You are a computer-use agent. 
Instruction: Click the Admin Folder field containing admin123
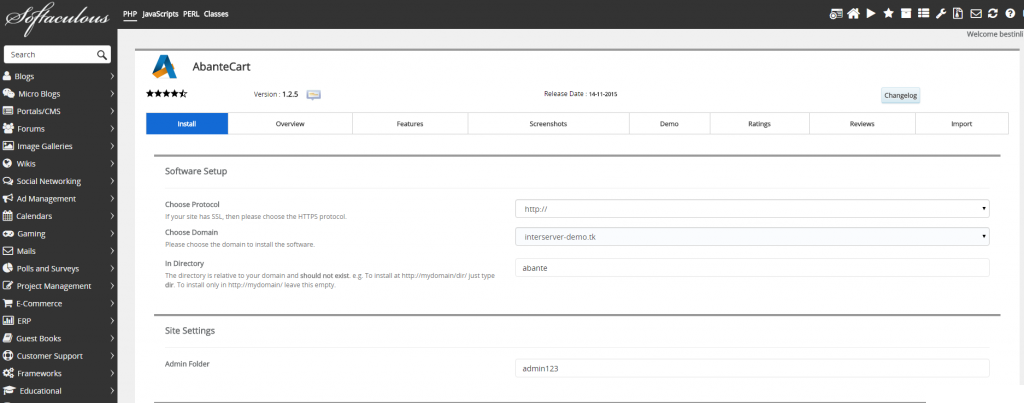tap(752, 368)
